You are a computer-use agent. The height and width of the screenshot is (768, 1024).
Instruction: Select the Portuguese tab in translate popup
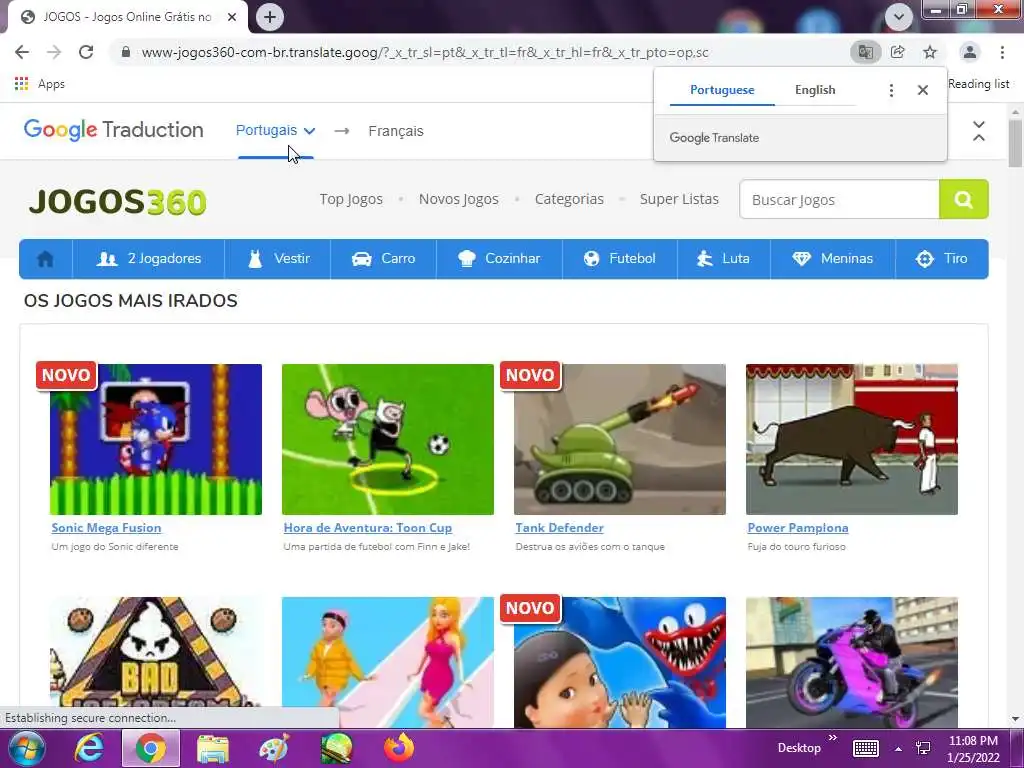722,90
